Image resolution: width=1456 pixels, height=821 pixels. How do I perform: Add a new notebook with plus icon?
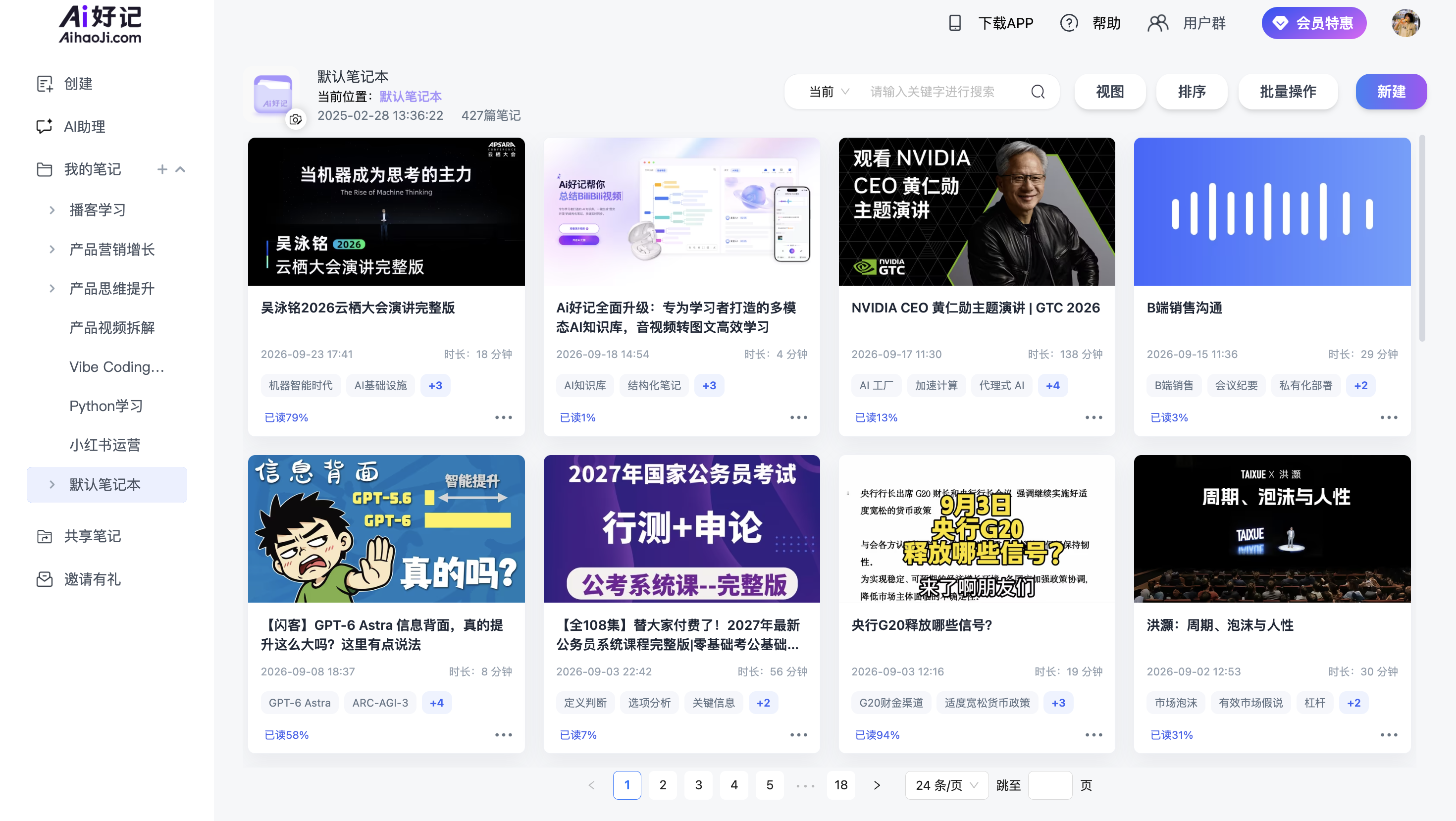(x=162, y=169)
